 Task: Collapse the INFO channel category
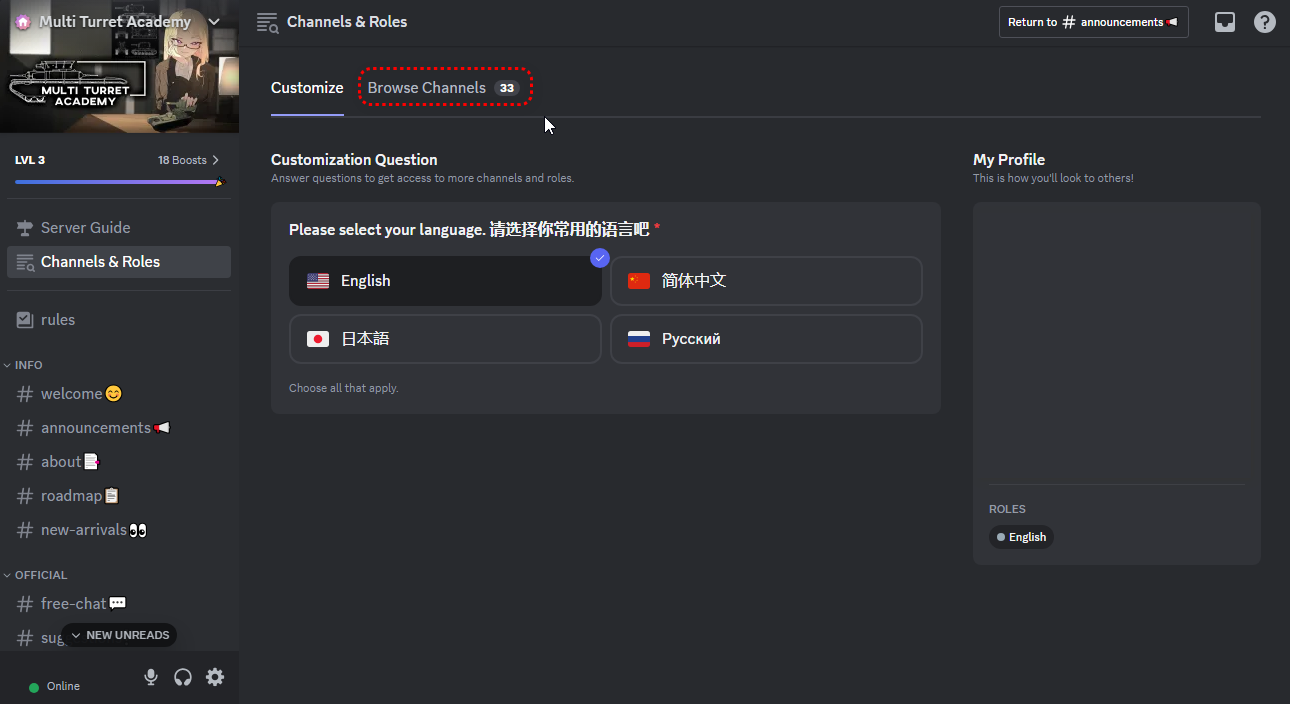29,365
